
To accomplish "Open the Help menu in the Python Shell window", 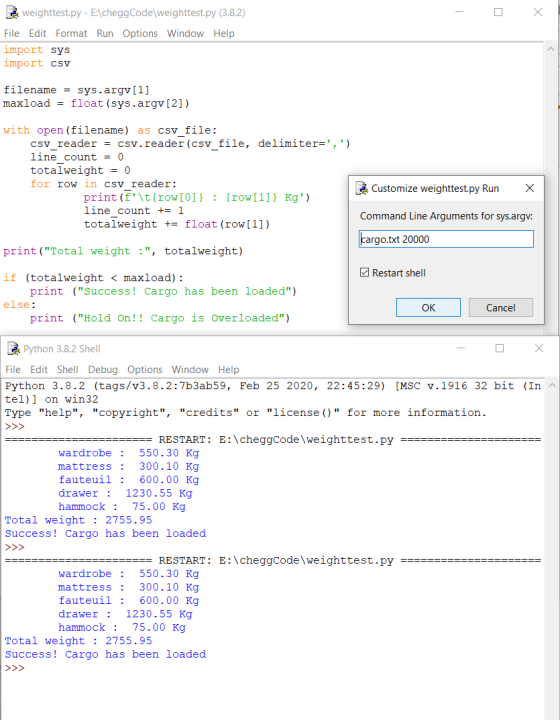I will 229,370.
